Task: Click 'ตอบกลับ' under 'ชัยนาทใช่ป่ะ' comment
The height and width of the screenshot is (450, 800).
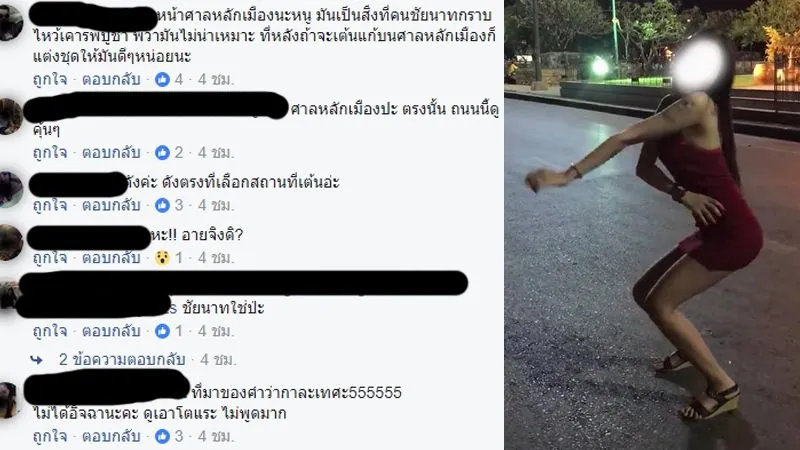Action: (111, 331)
